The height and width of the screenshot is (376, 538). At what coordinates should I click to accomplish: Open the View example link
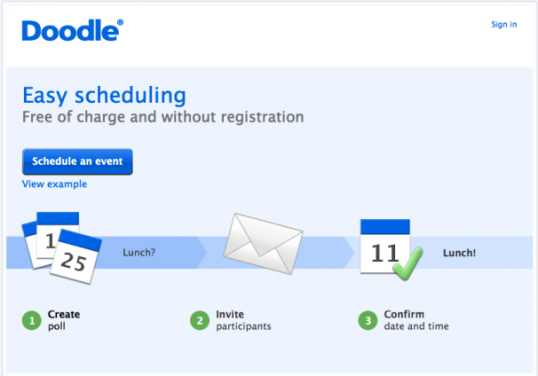(x=54, y=184)
